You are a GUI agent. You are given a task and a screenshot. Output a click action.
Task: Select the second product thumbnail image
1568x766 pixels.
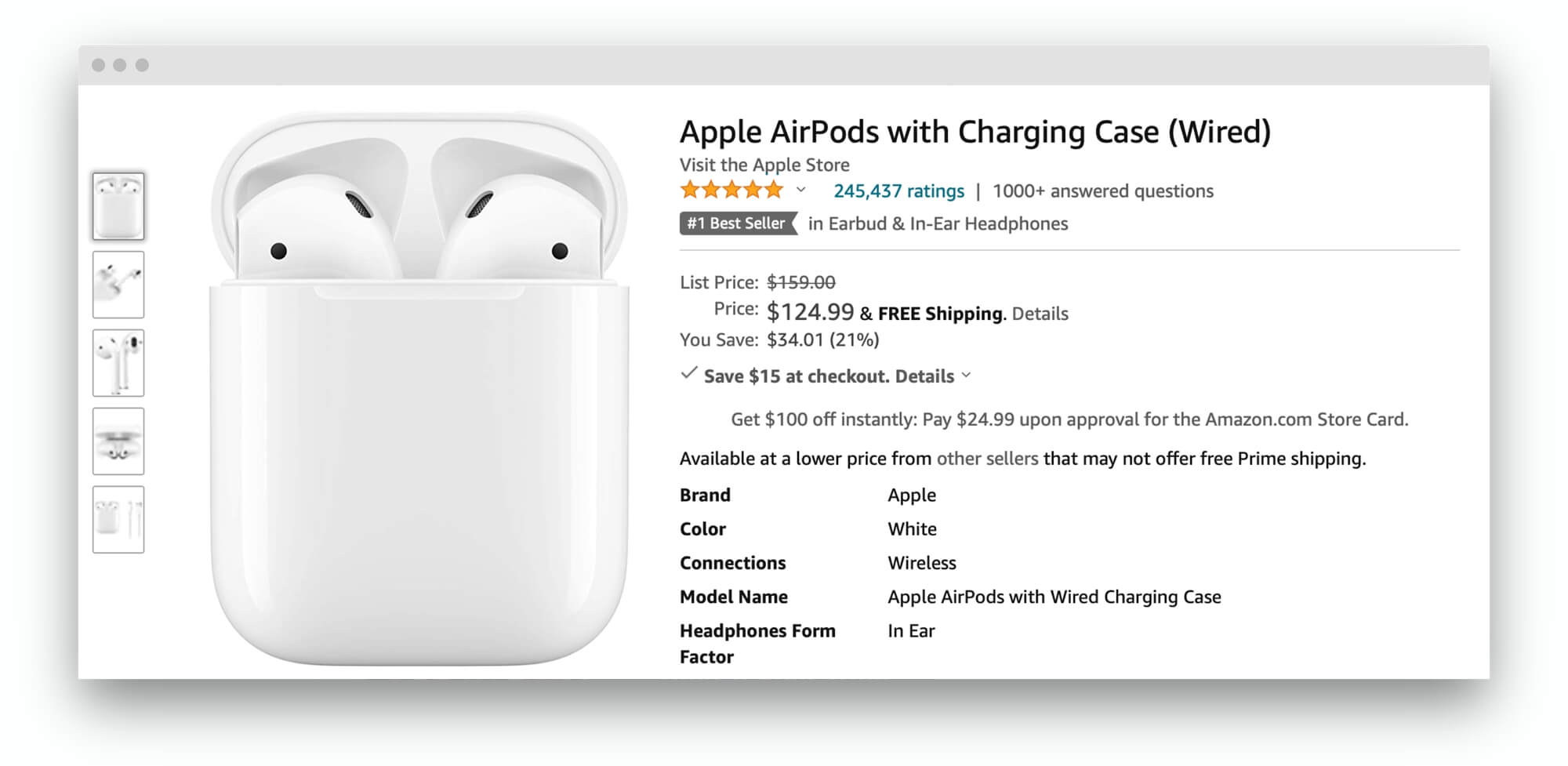coord(118,285)
